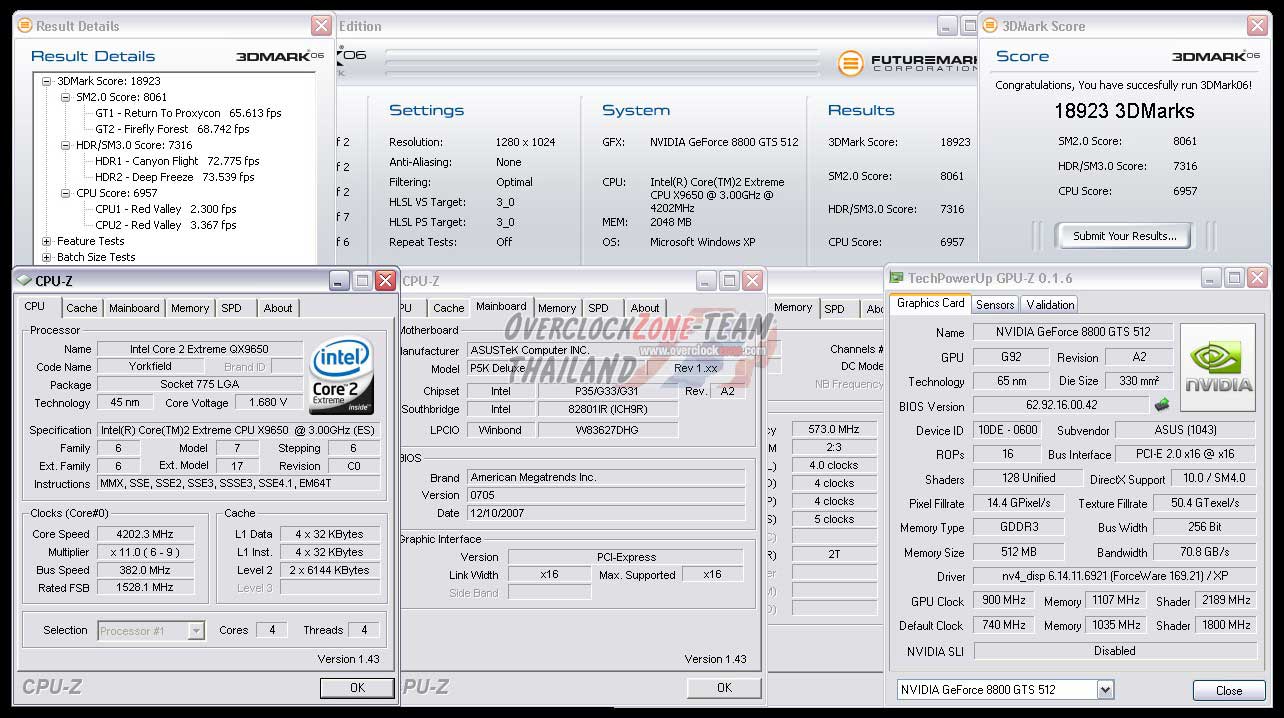
Task: Collapse the CPU Score: 6957 node
Action: click(x=66, y=193)
